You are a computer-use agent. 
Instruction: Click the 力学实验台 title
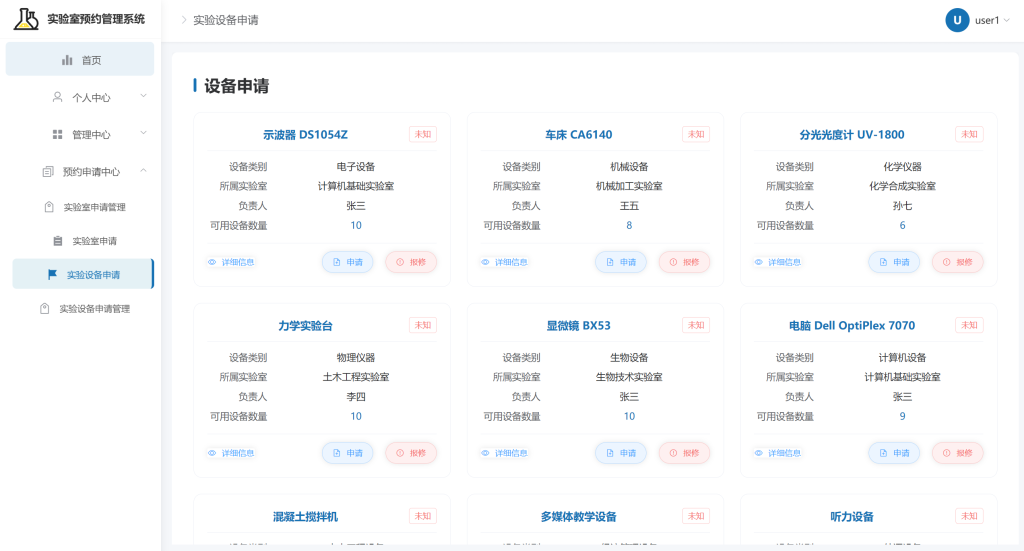[x=305, y=325]
